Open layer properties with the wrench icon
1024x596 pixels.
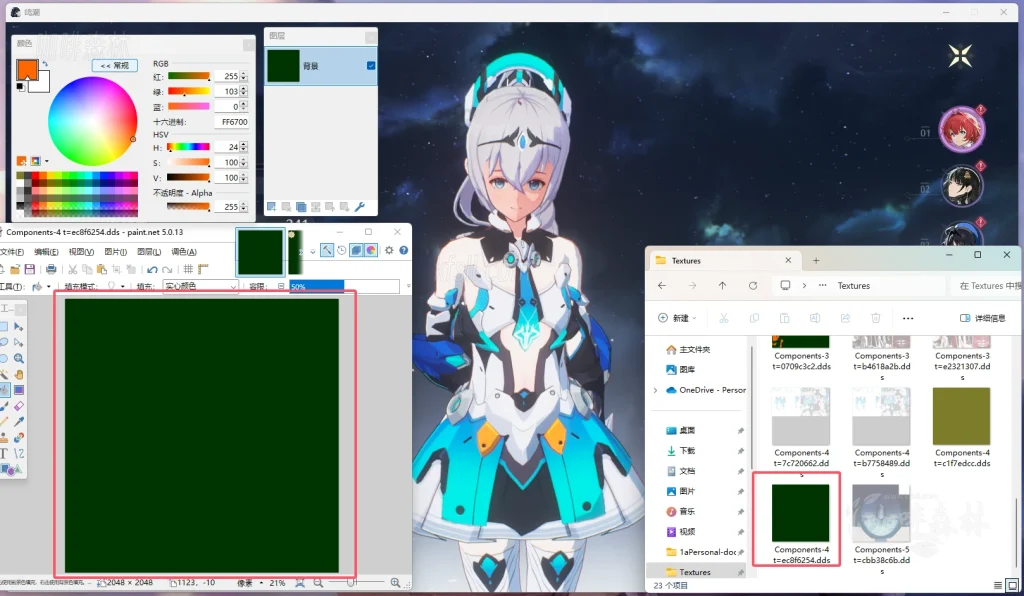pos(360,207)
